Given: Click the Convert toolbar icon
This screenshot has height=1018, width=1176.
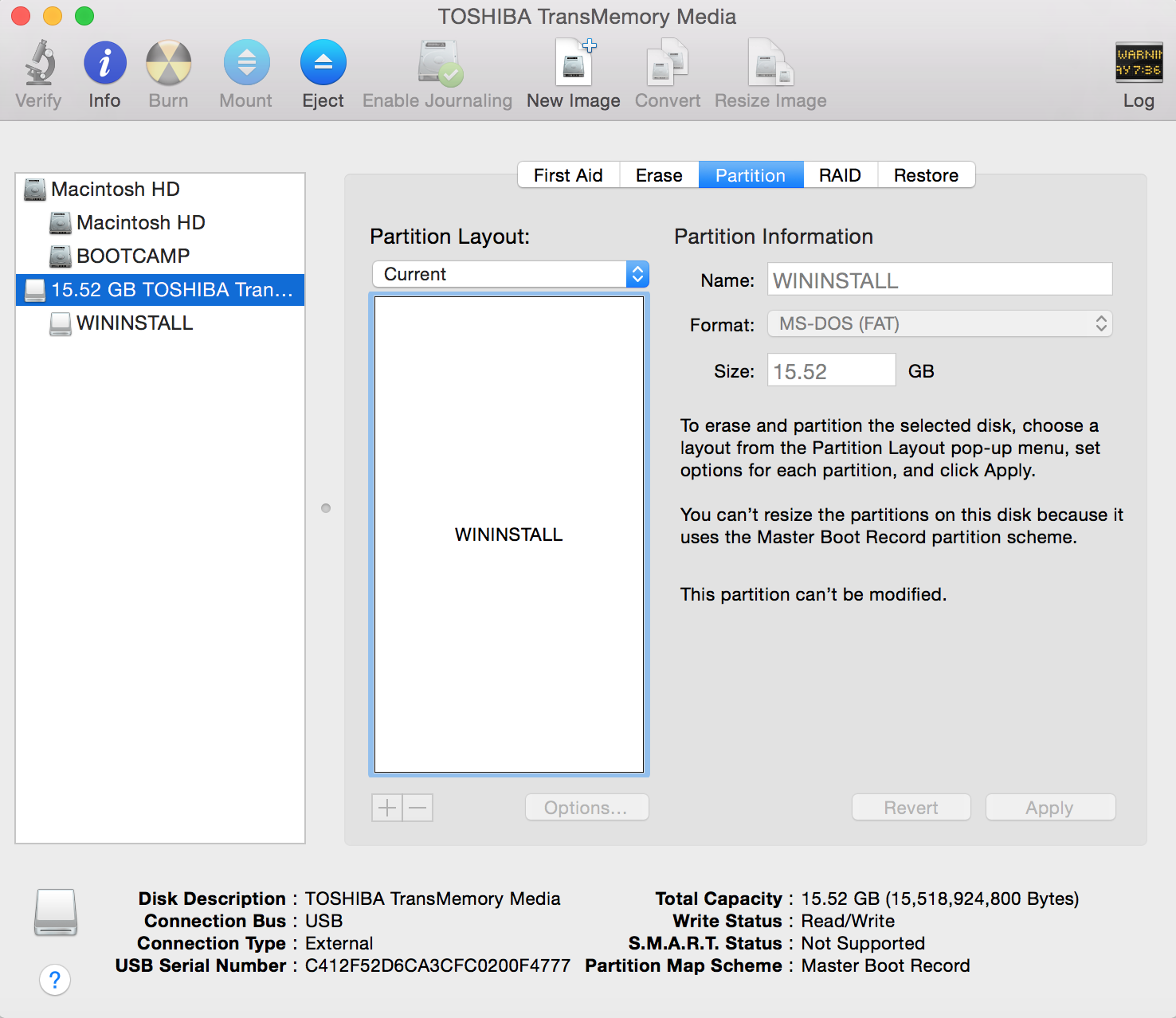Looking at the screenshot, I should (668, 62).
